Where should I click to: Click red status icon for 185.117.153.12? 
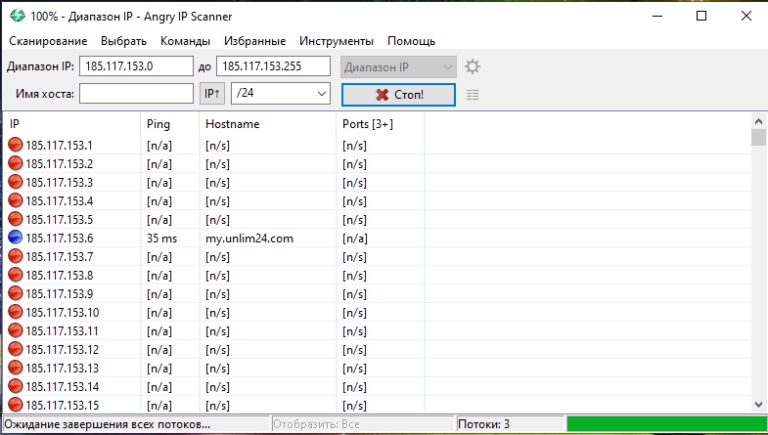coord(16,349)
